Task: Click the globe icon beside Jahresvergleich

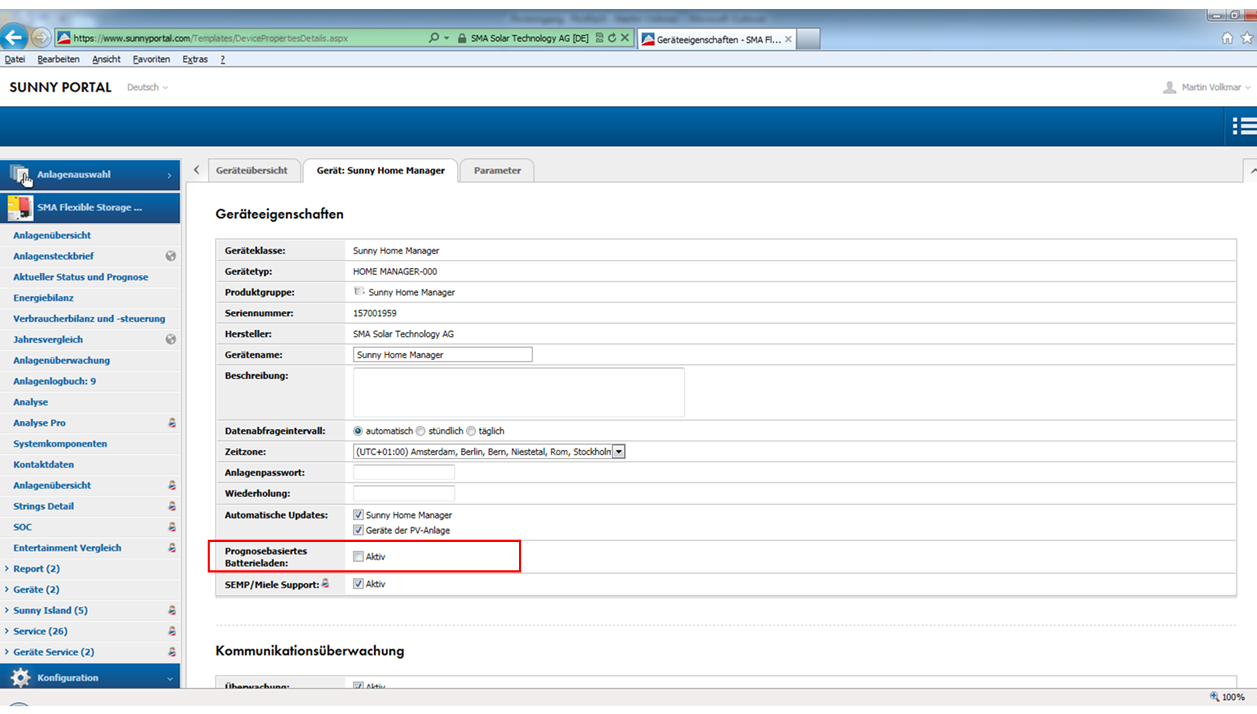Action: [171, 339]
